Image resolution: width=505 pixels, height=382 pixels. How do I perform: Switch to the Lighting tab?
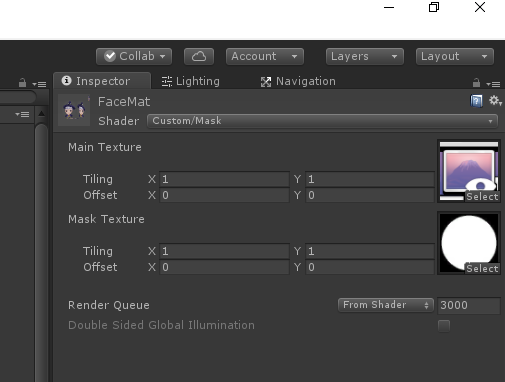[191, 81]
